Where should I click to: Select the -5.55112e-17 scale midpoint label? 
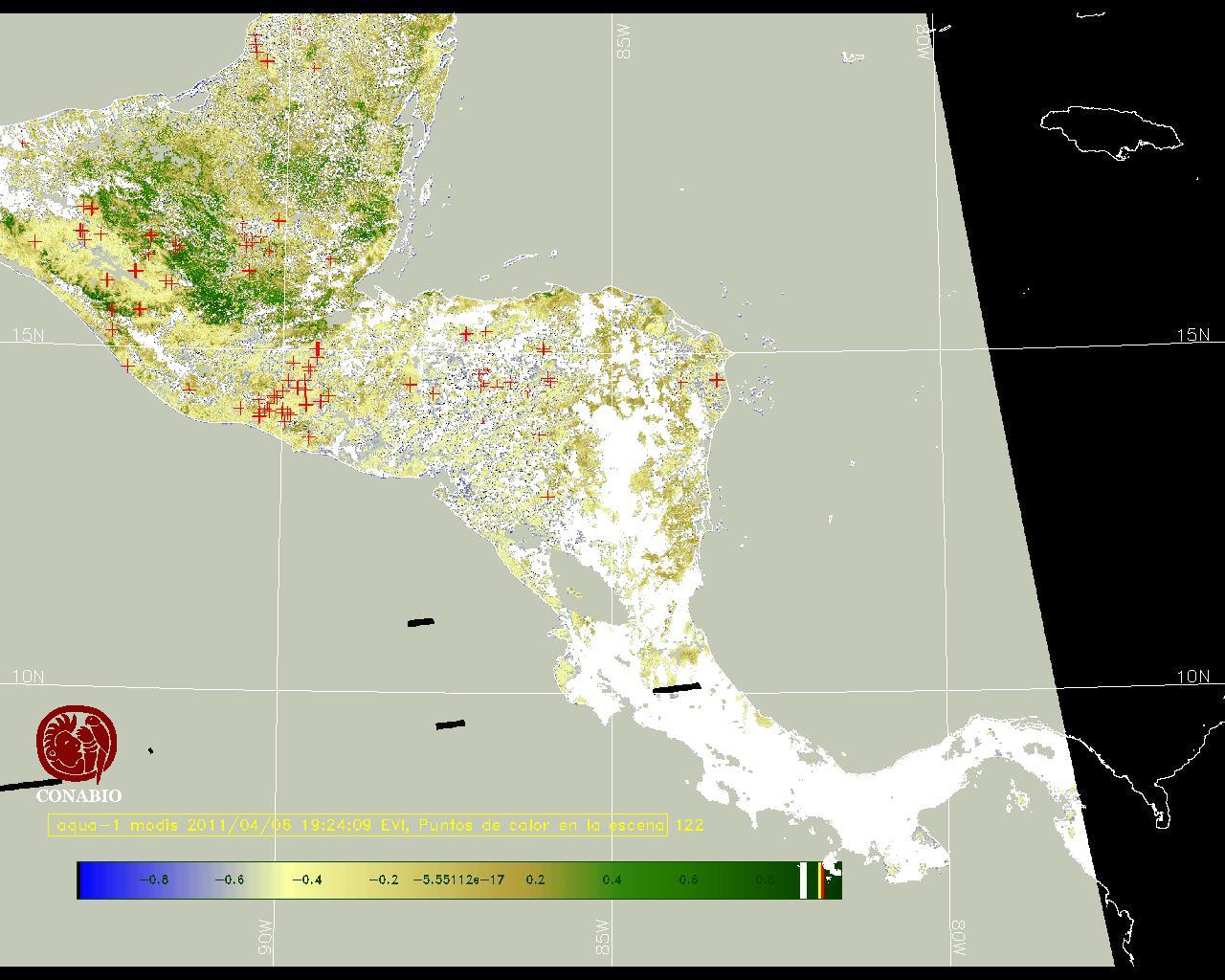click(x=458, y=880)
